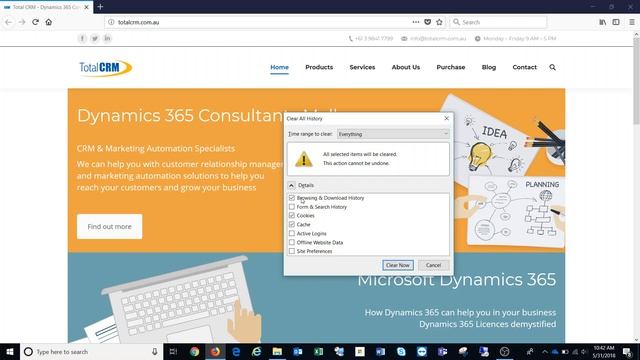Click the TotalCRM logo
The width and height of the screenshot is (640, 360).
(105, 68)
